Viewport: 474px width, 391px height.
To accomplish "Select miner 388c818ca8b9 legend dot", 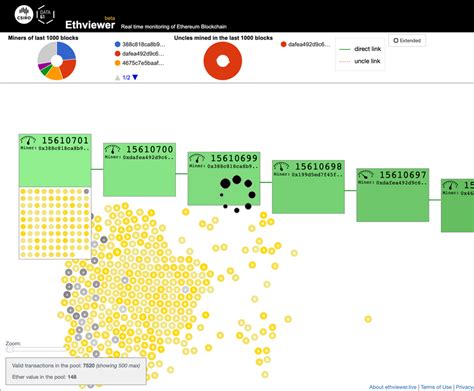I will coord(117,44).
